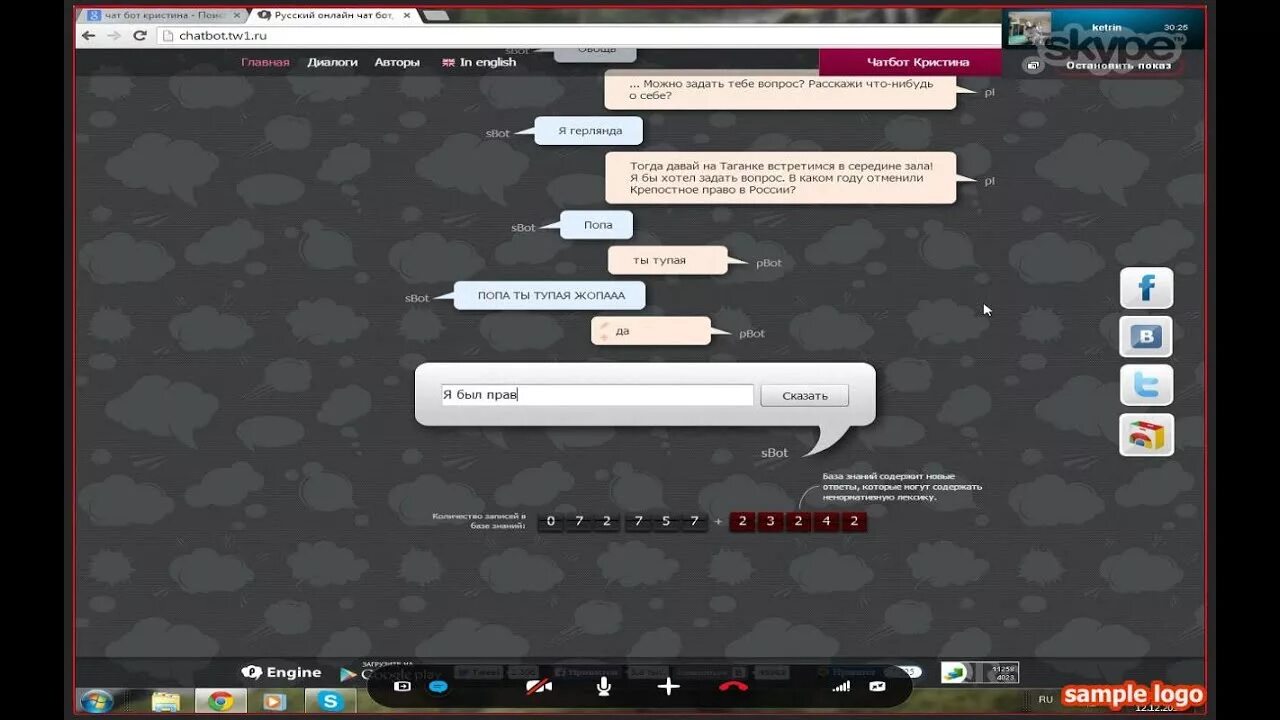Open the VKontakte share icon
1280x720 pixels.
tap(1146, 337)
